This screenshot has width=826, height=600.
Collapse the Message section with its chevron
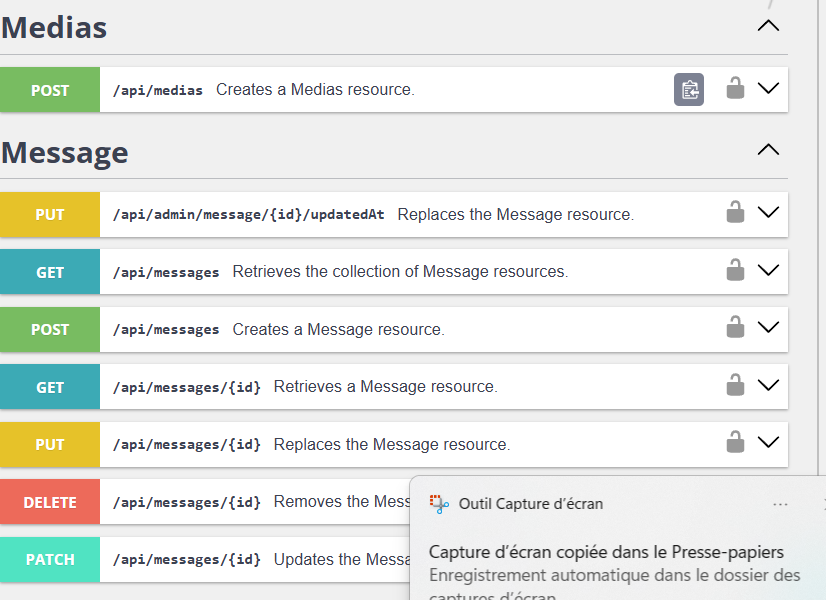coord(768,150)
